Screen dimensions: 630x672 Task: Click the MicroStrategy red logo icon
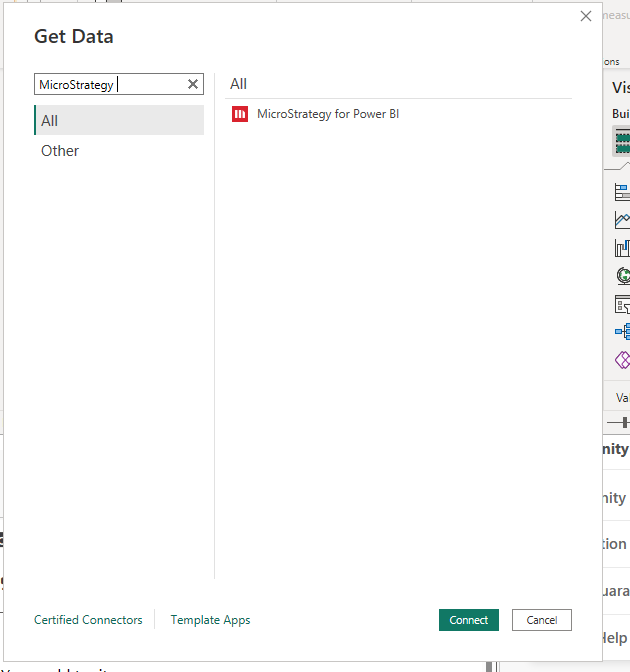pyautogui.click(x=240, y=114)
